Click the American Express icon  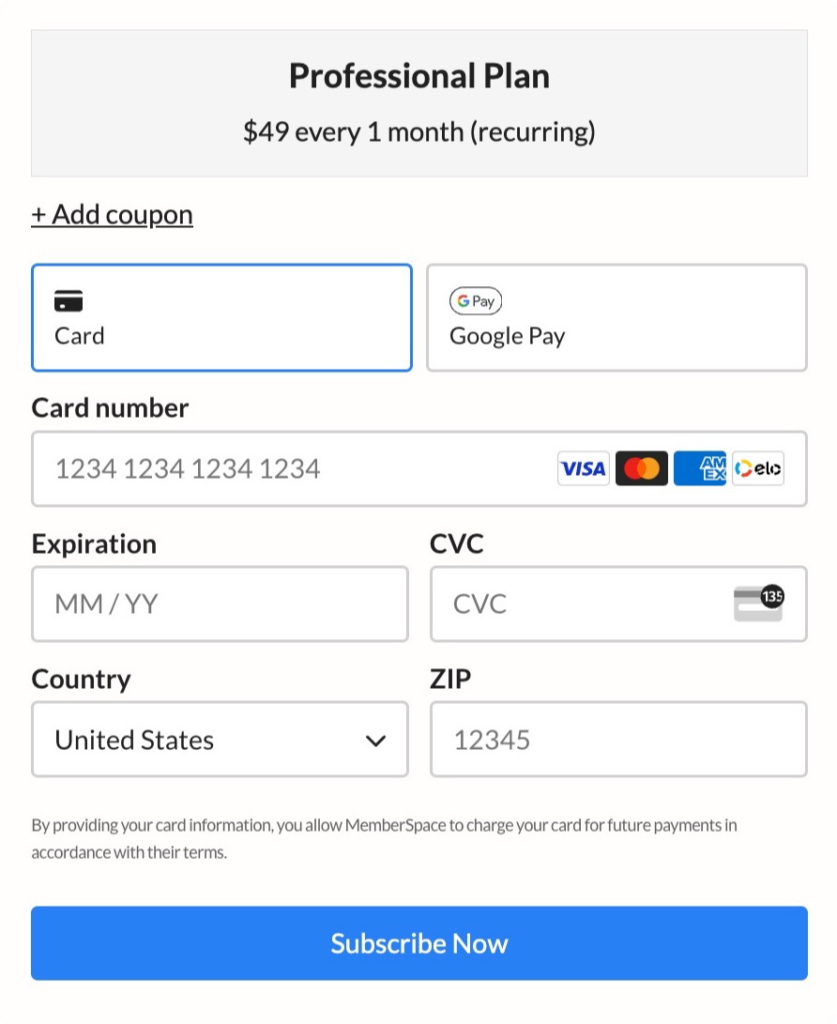click(700, 468)
